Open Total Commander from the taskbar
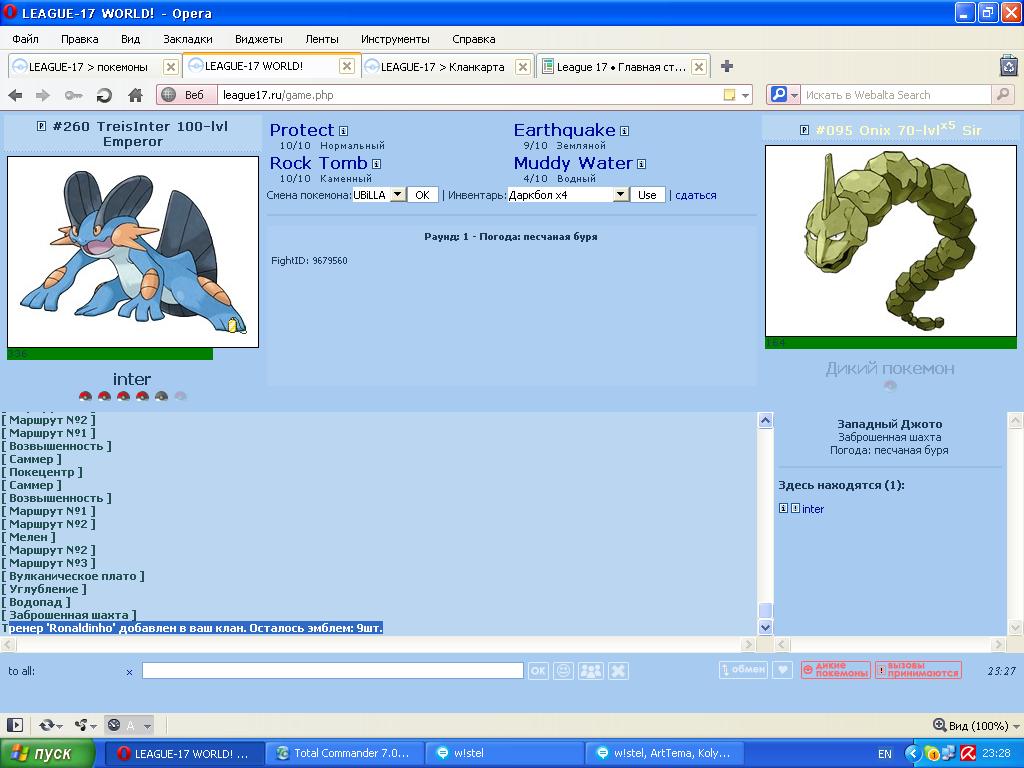This screenshot has width=1024, height=768. (x=344, y=753)
